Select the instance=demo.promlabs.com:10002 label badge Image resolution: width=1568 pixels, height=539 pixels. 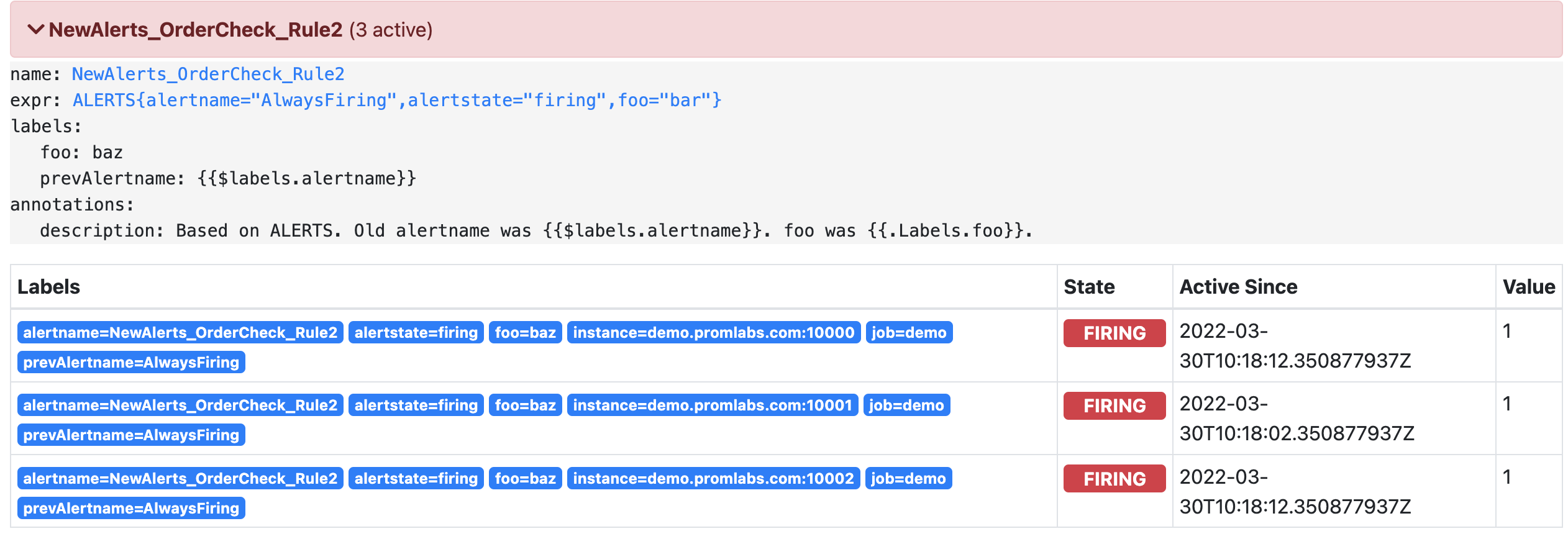pos(713,479)
